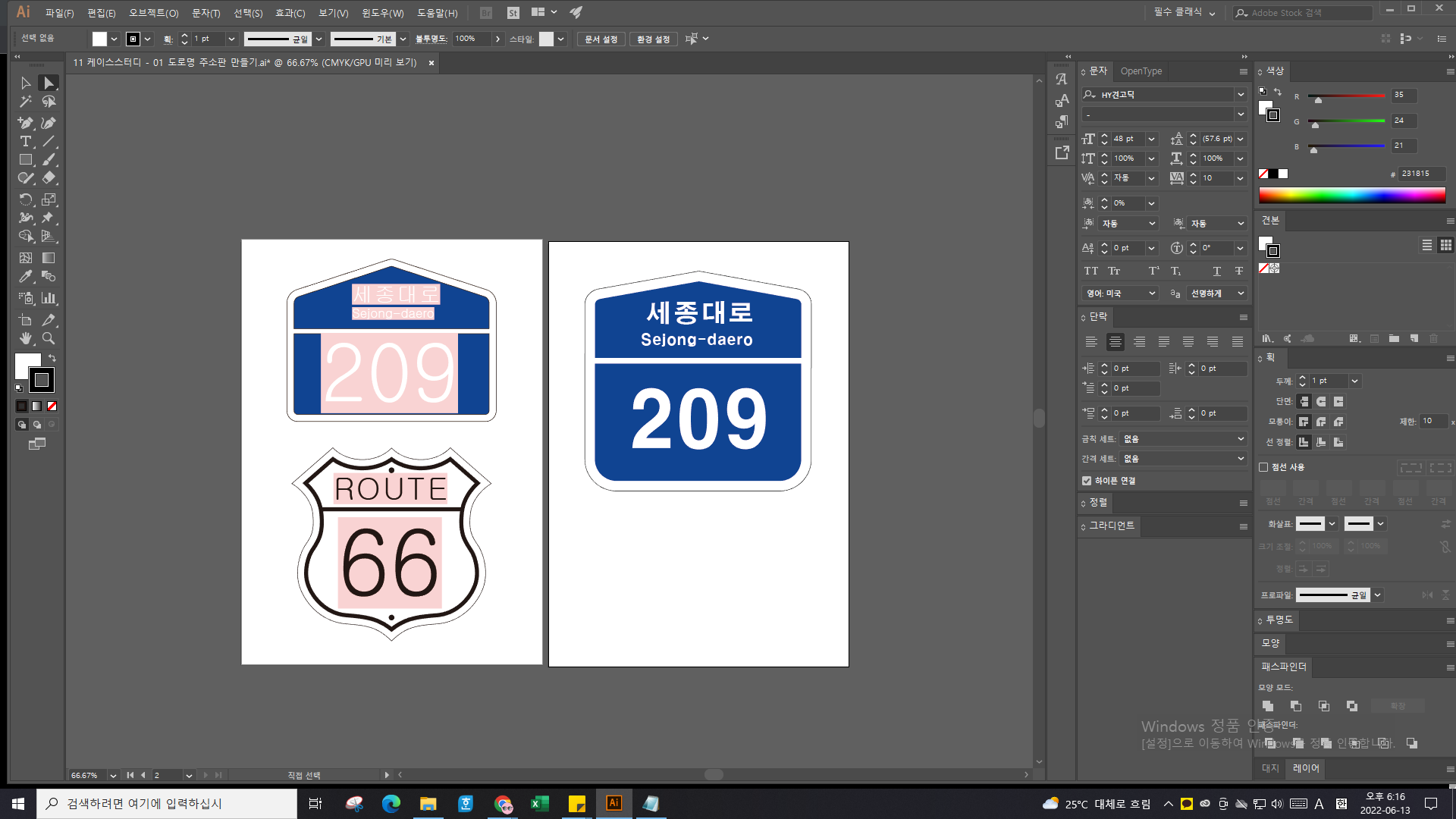Viewport: 1456px width, 819px height.
Task: Enable the dashed line checkbox
Action: (x=1263, y=467)
